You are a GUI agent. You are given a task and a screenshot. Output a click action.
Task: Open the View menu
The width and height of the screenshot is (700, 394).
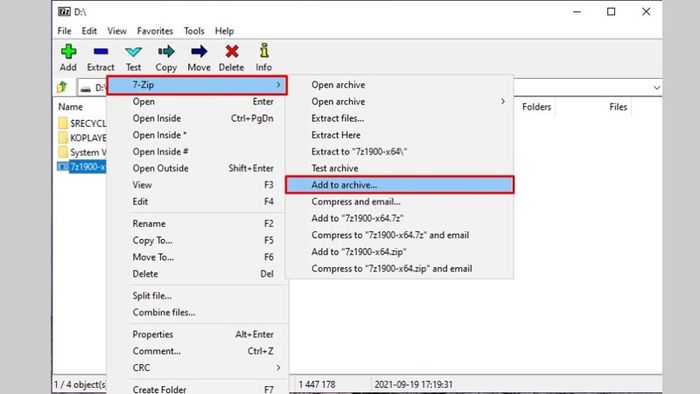point(117,31)
